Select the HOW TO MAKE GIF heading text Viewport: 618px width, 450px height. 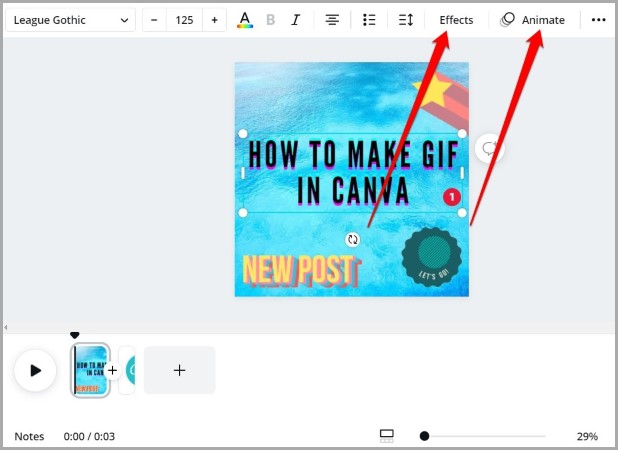(352, 173)
